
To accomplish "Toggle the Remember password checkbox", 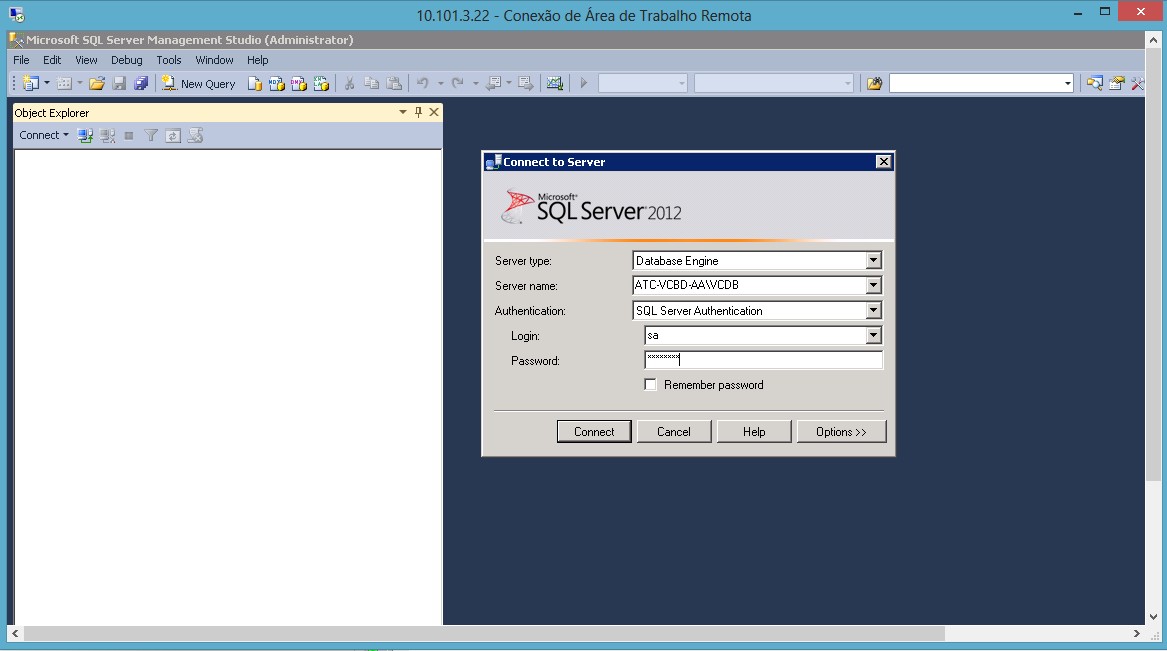I will (x=651, y=385).
